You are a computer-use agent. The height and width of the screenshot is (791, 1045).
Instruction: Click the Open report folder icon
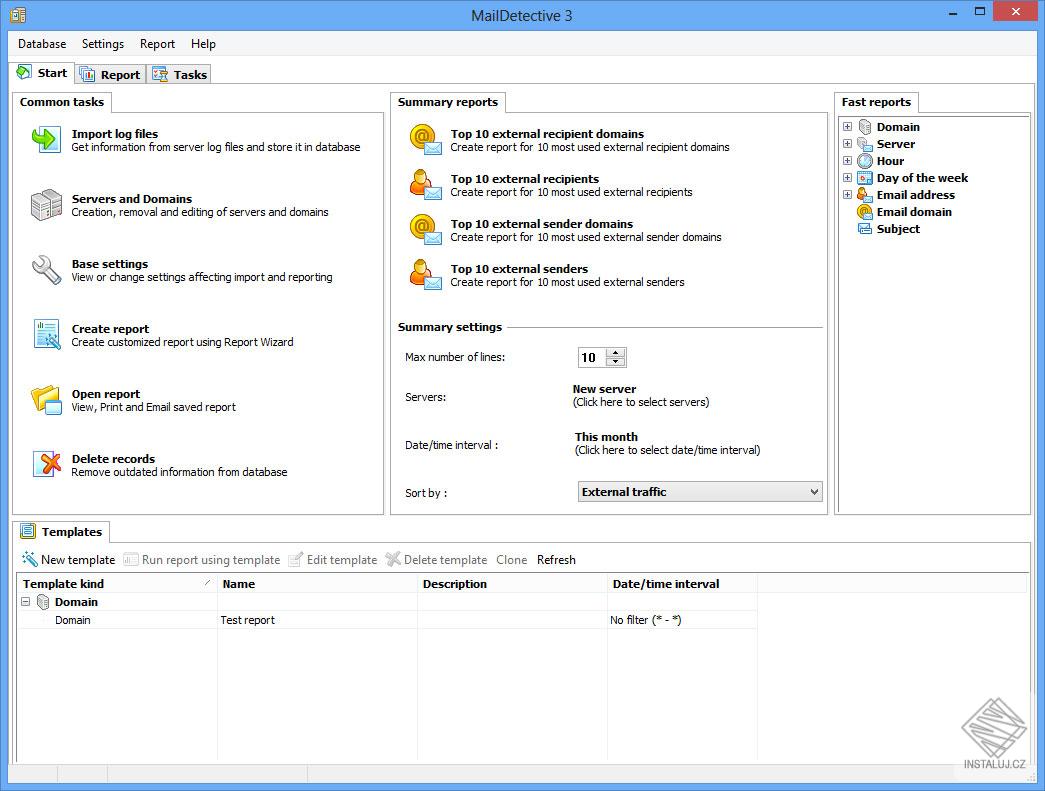pyautogui.click(x=46, y=399)
